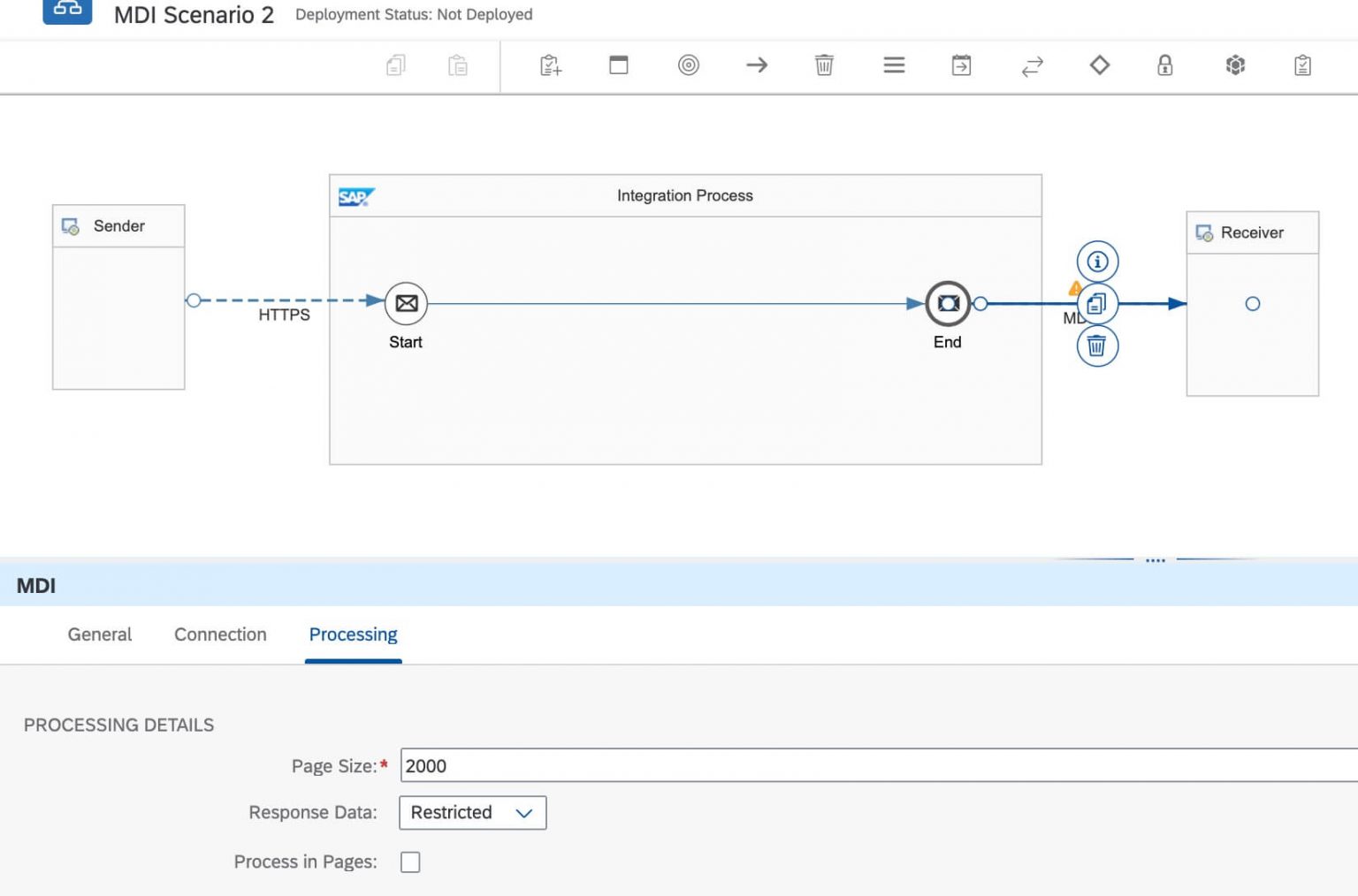Viewport: 1358px width, 896px height.
Task: Switch to the General tab
Action: [x=99, y=634]
